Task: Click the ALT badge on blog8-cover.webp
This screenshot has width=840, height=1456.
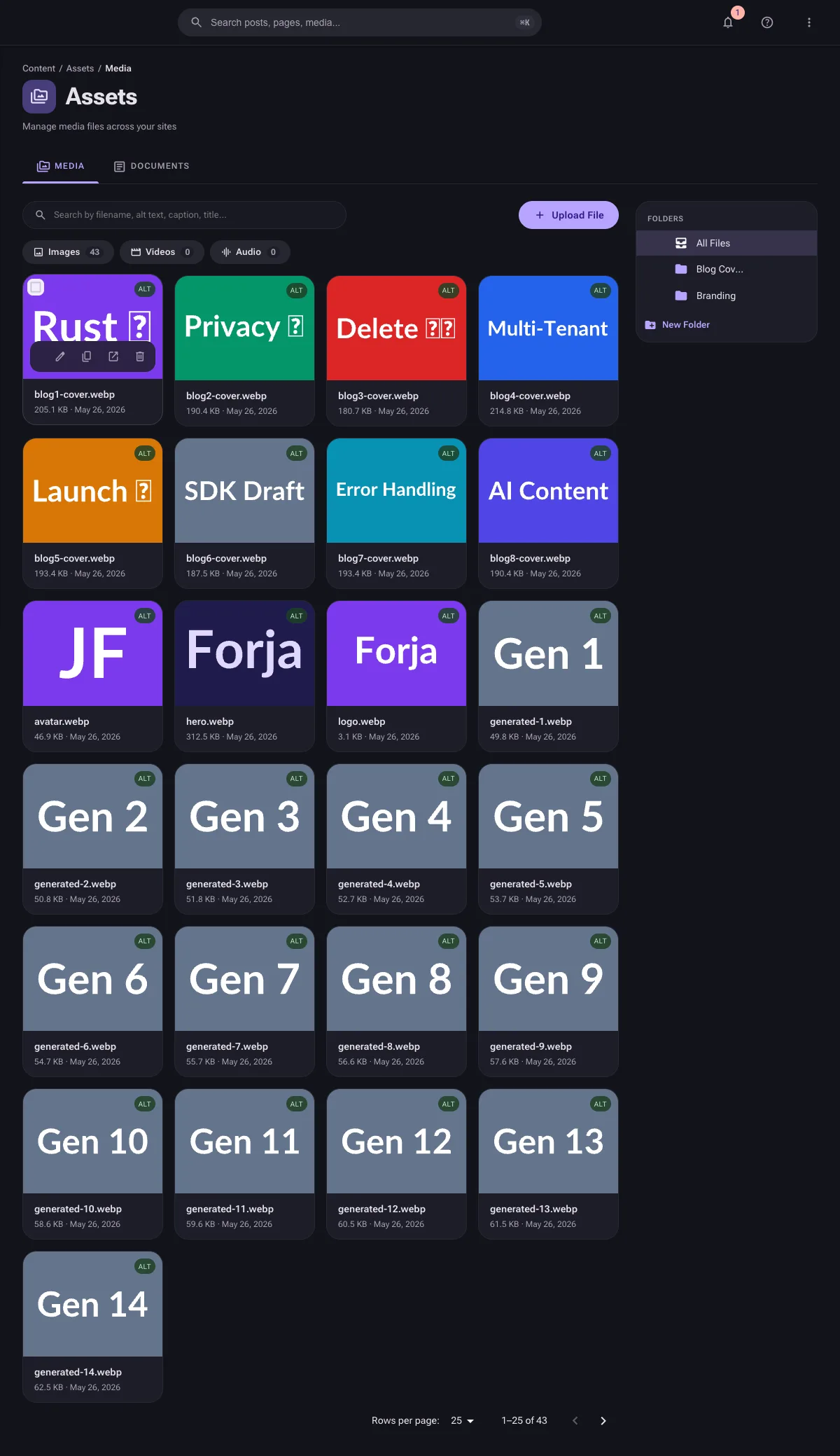Action: (601, 454)
